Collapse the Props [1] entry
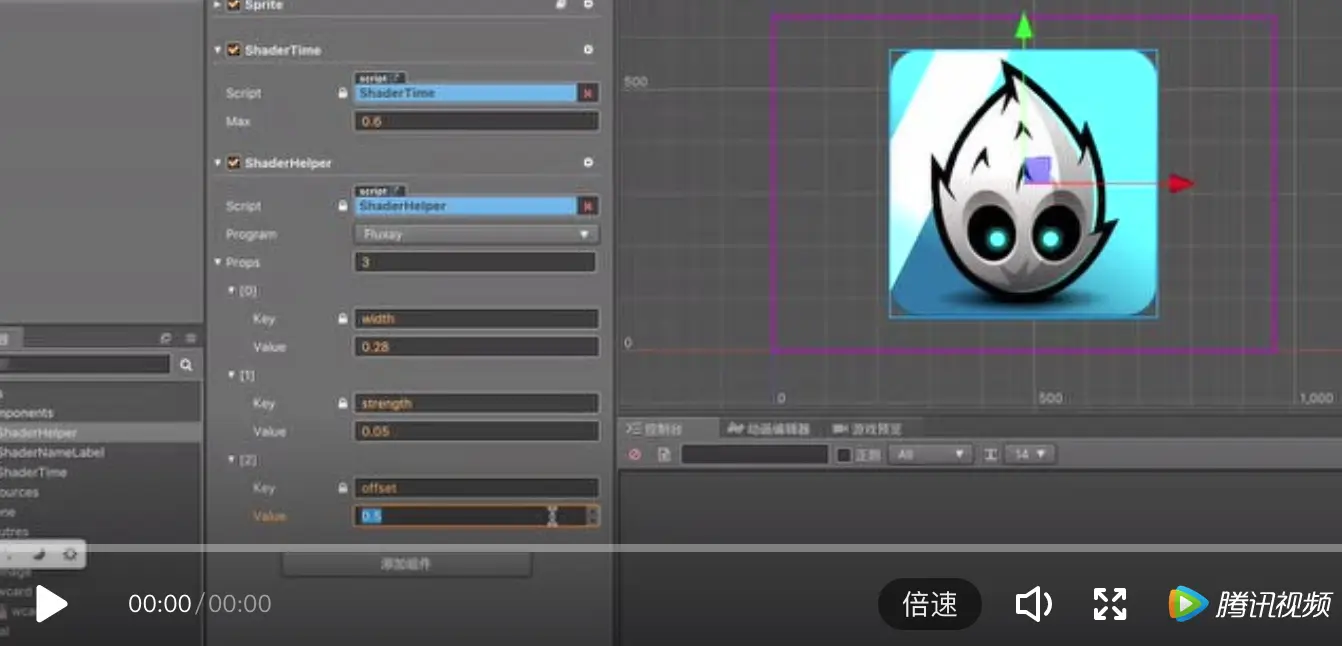The image size is (1342, 646). coord(231,375)
